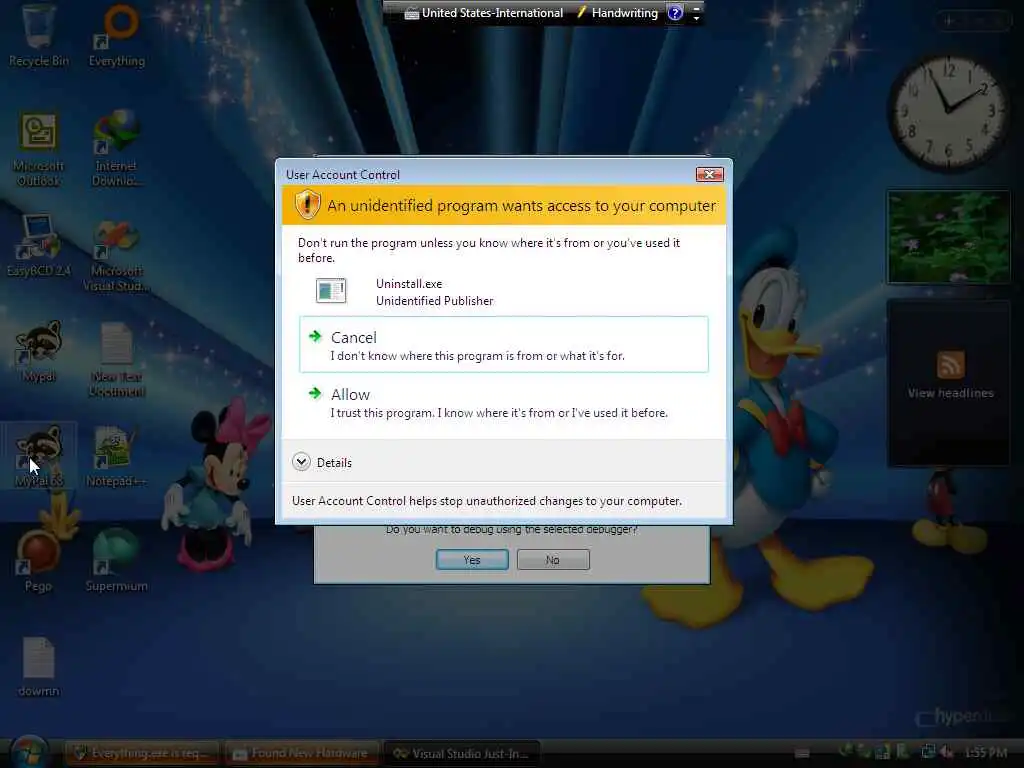Screen dimensions: 1024x768
Task: Open Internet Download Manager desktop shortcut
Action: pyautogui.click(x=116, y=150)
